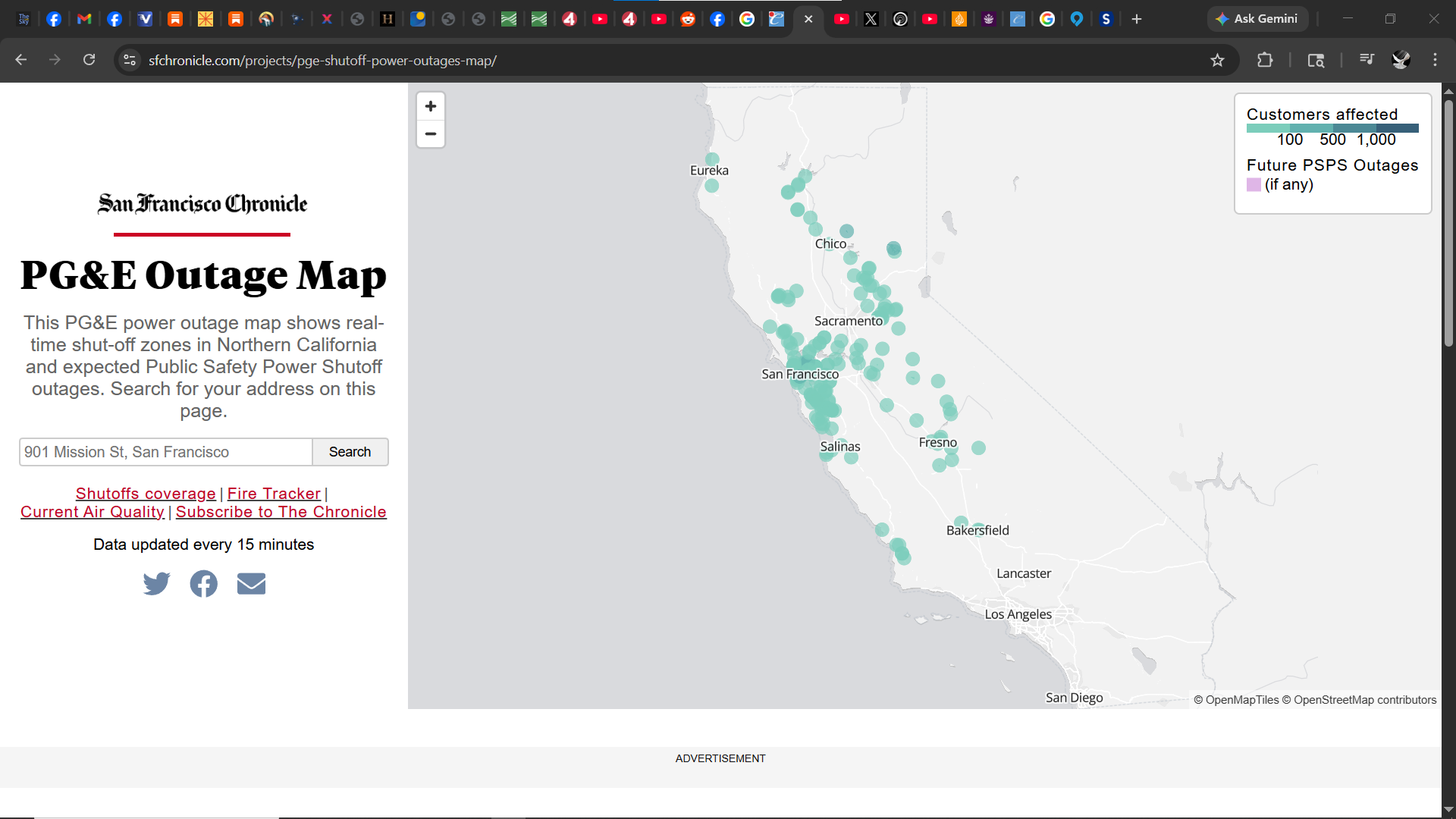Click the Lancaster map label
The image size is (1456, 819).
(1024, 573)
